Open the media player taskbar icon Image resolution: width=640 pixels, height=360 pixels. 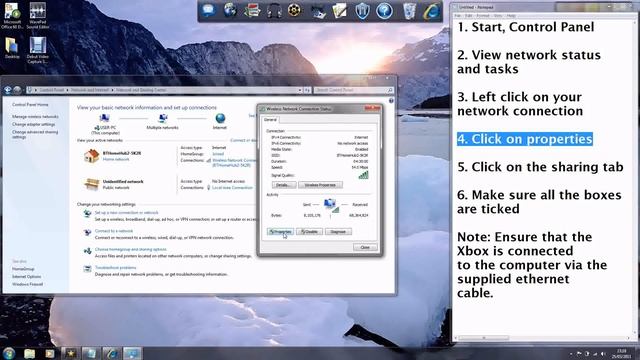click(x=49, y=353)
